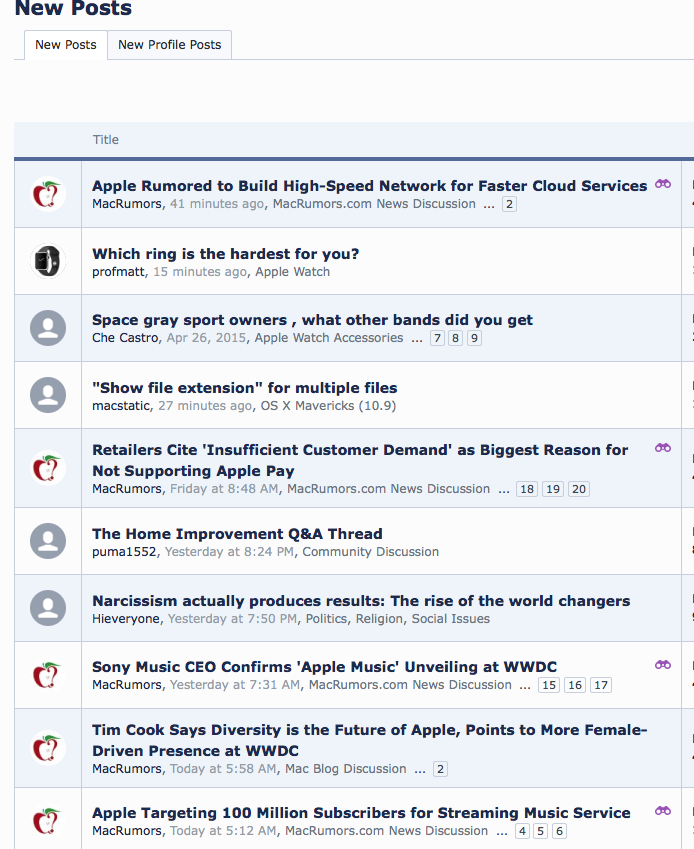Viewport: 694px width, 849px height.
Task: Open Tim Cook Says Diversity thread
Action: click(370, 740)
